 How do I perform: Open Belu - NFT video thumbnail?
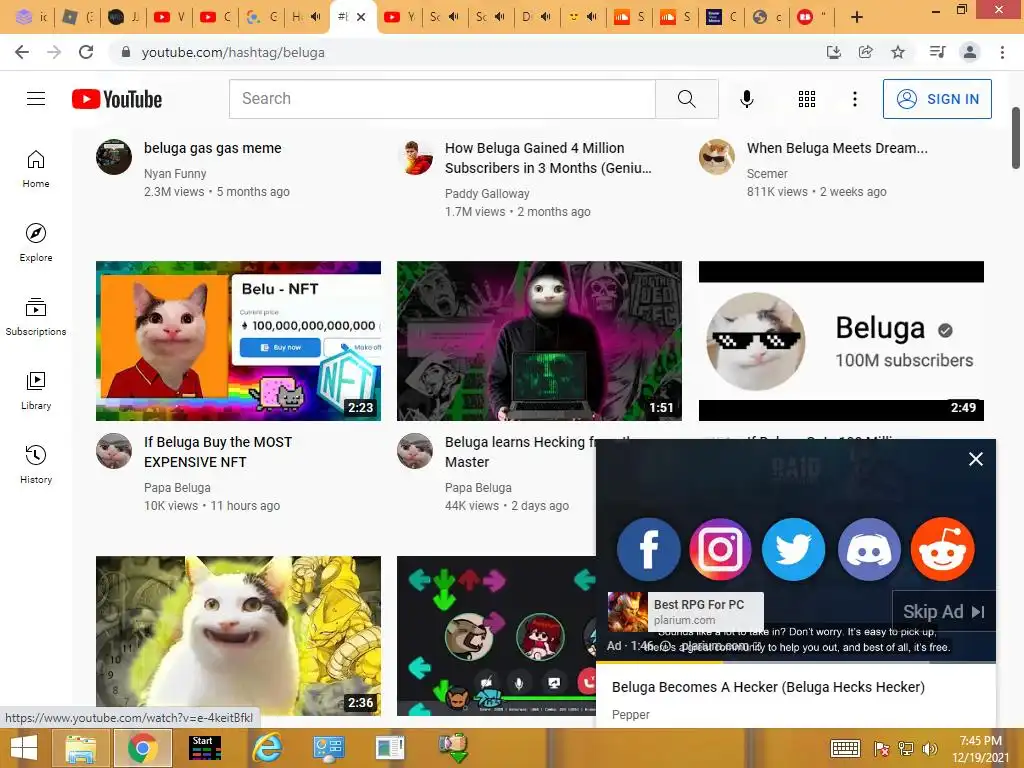coord(238,341)
